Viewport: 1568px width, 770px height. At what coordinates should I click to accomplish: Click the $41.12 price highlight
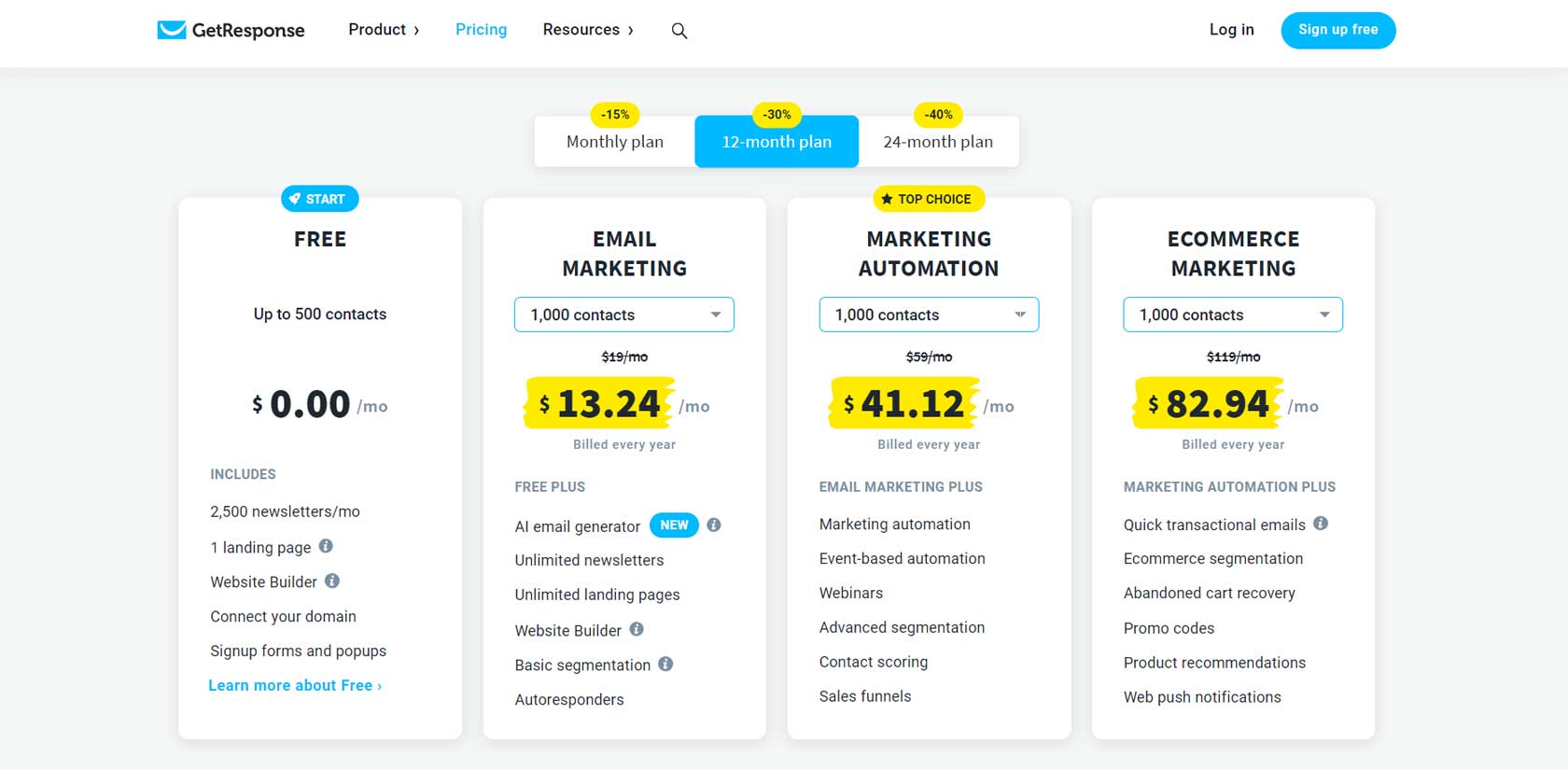903,403
